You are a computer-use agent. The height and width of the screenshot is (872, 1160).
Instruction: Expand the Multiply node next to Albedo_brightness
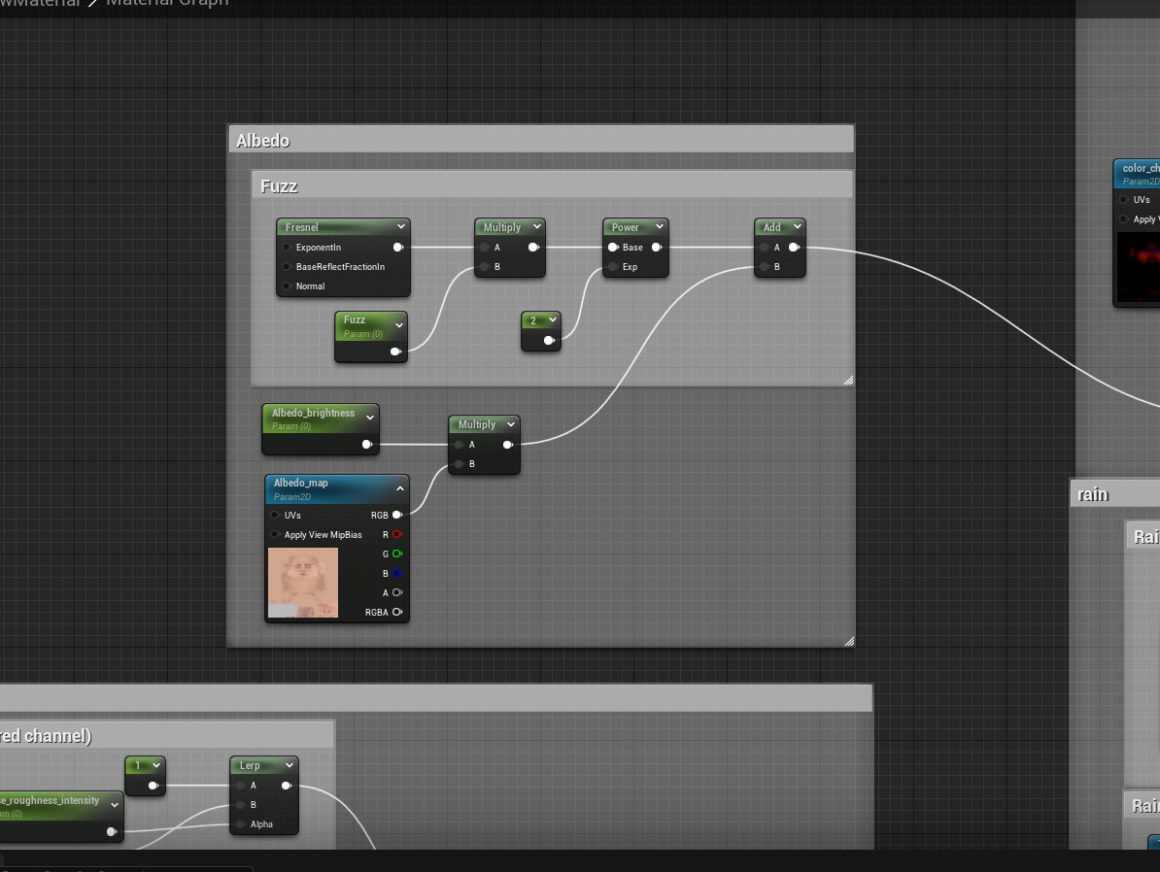pos(510,424)
